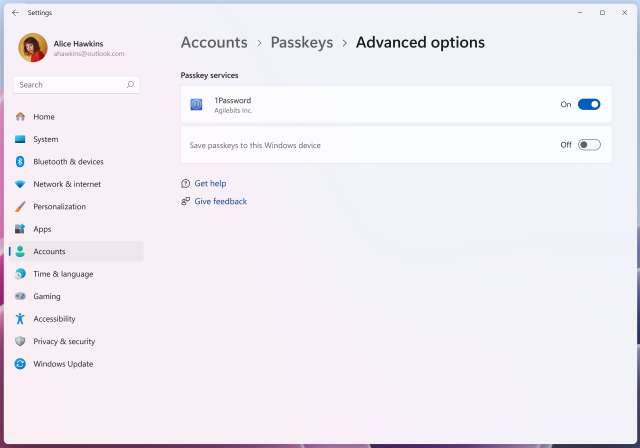This screenshot has height=448, width=640.
Task: Click the Get help question mark icon
Action: pyautogui.click(x=185, y=184)
